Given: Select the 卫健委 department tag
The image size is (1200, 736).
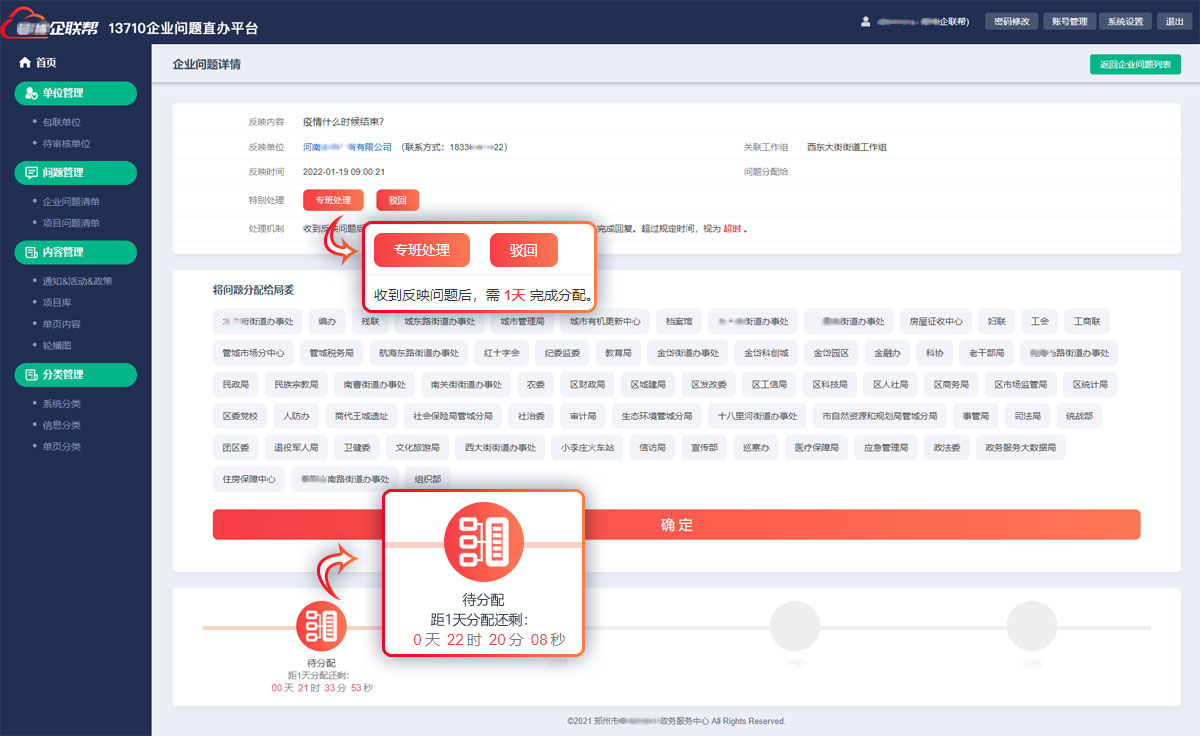Looking at the screenshot, I should tap(357, 448).
